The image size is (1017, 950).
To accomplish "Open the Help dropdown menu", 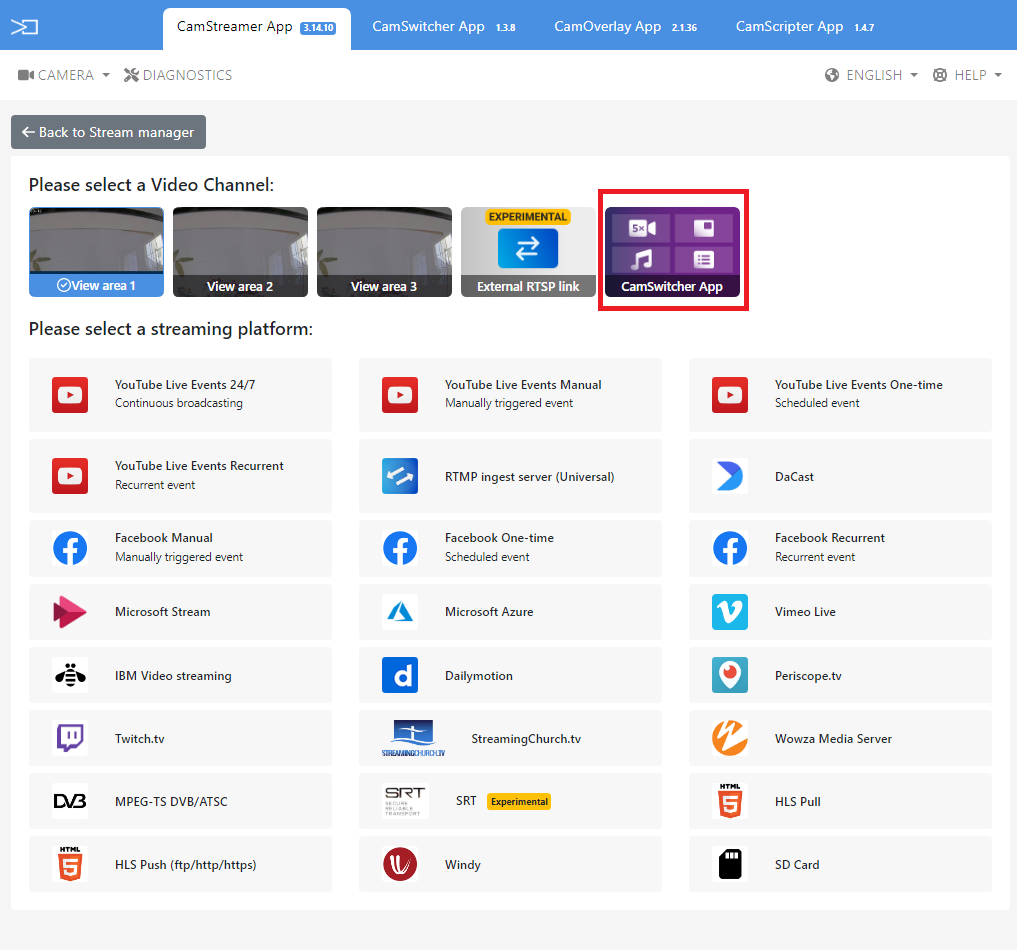I will coord(967,75).
